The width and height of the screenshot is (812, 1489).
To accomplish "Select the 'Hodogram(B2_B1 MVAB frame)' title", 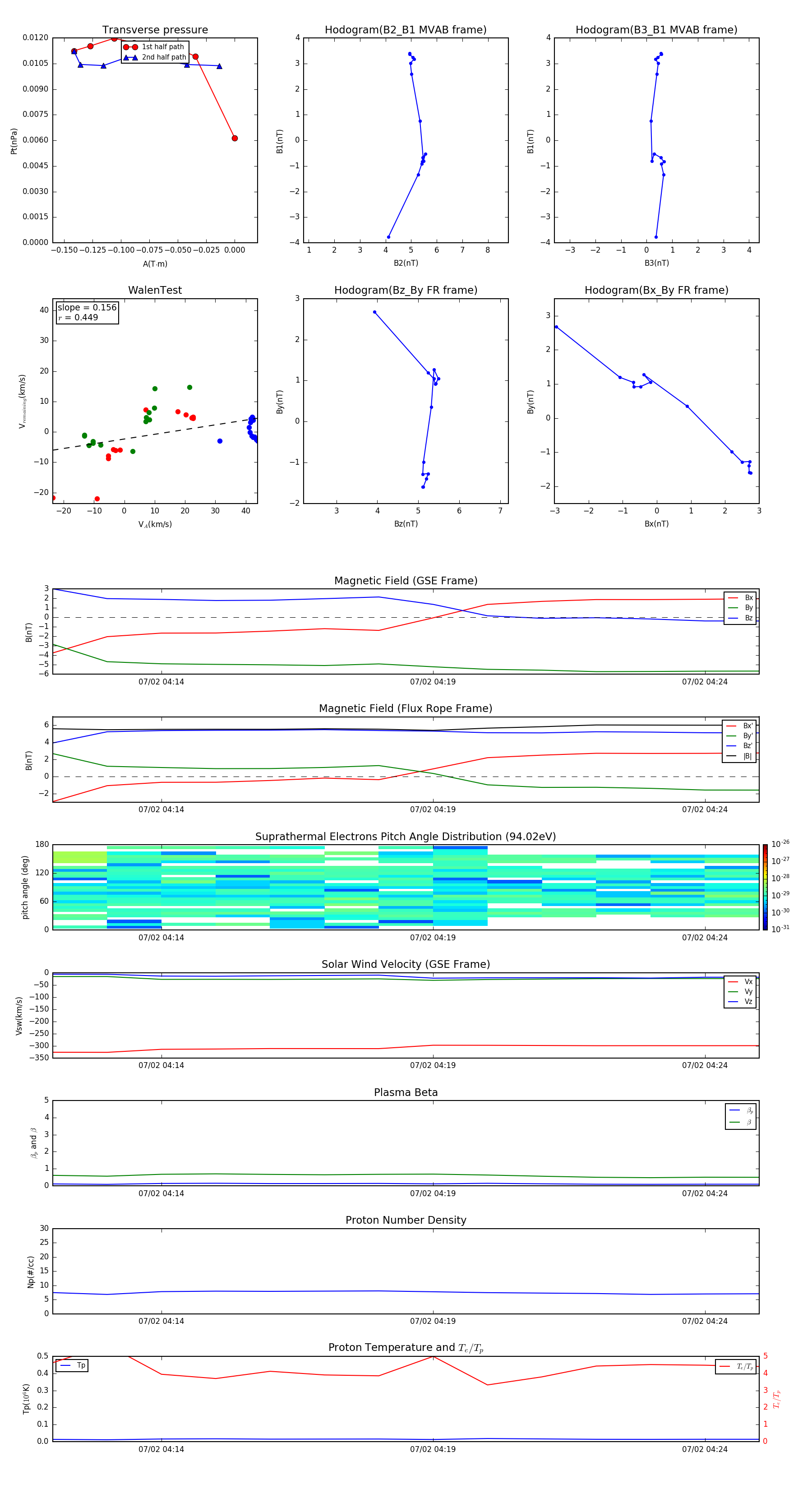I will pos(406,30).
